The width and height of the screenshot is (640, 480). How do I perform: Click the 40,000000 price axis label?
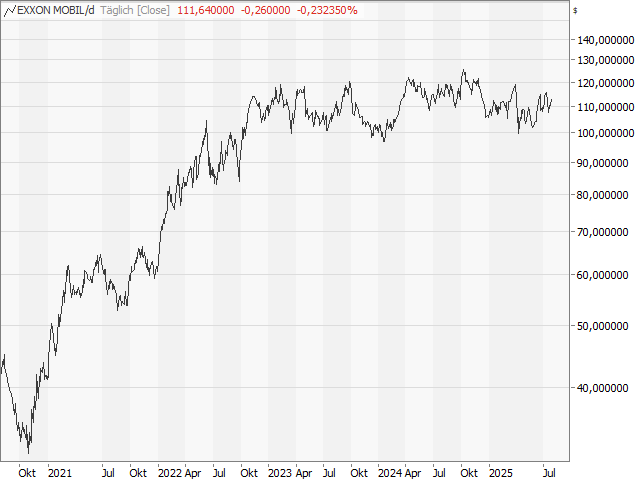pos(602,388)
